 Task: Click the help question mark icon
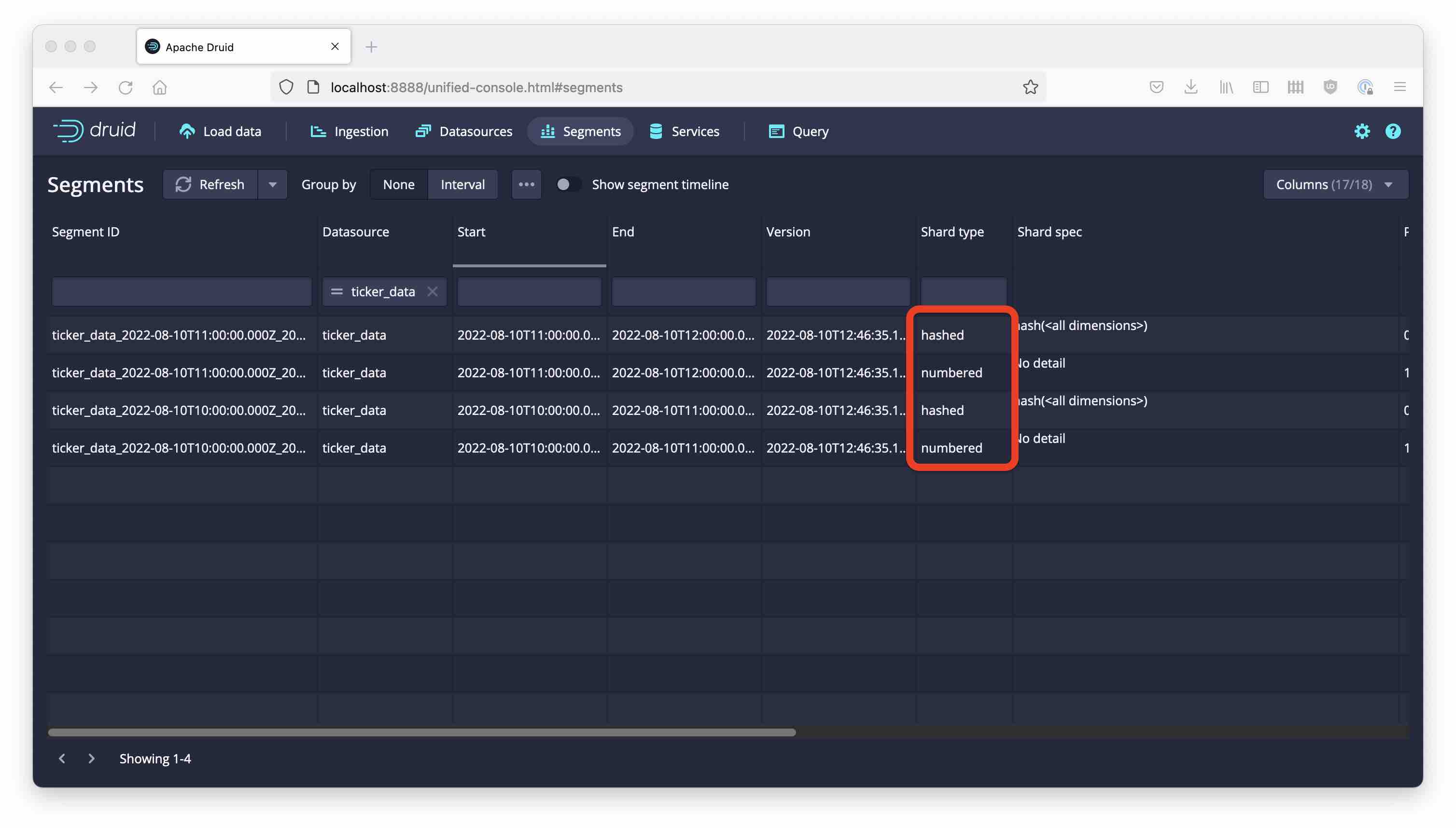point(1392,131)
